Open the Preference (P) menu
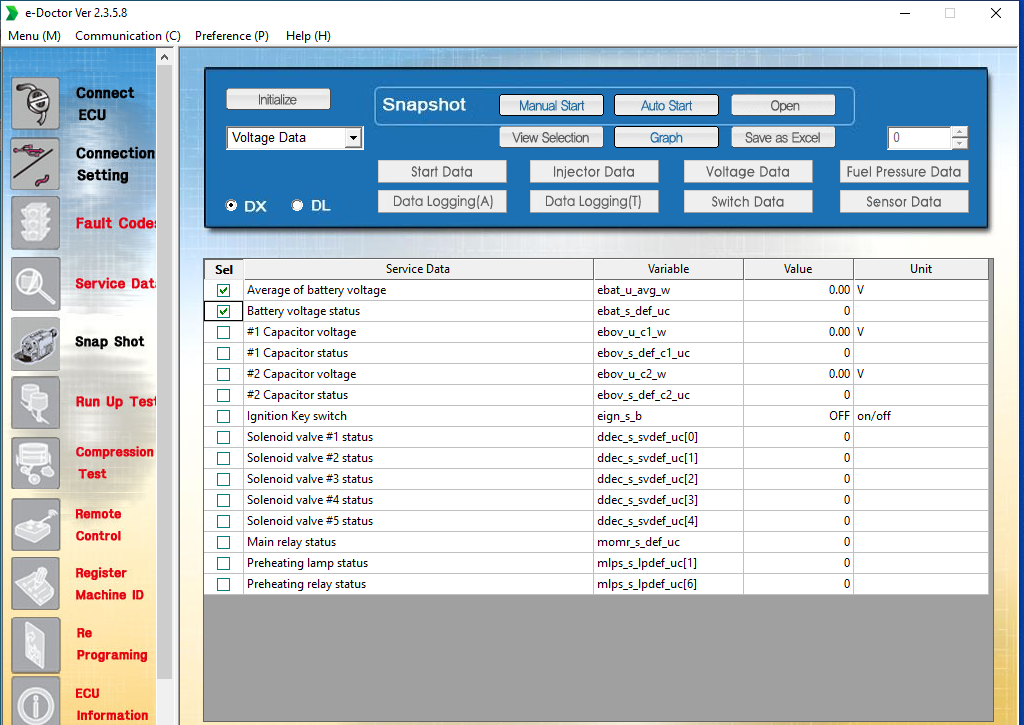 (232, 36)
